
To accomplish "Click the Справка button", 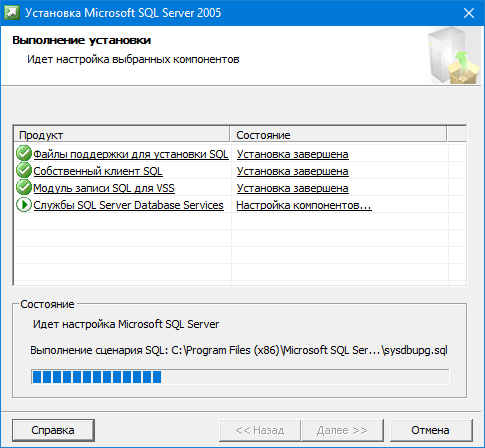I will (53, 430).
